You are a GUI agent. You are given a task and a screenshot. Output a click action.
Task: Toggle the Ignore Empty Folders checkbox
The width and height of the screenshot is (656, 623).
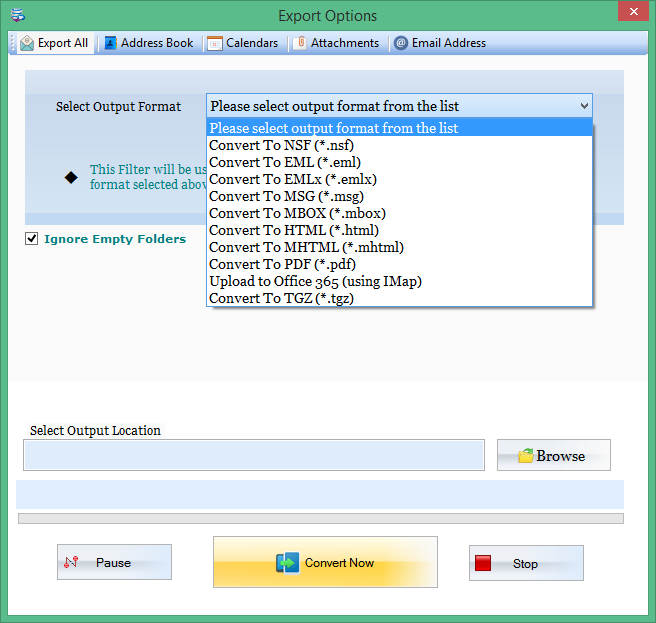[31, 239]
